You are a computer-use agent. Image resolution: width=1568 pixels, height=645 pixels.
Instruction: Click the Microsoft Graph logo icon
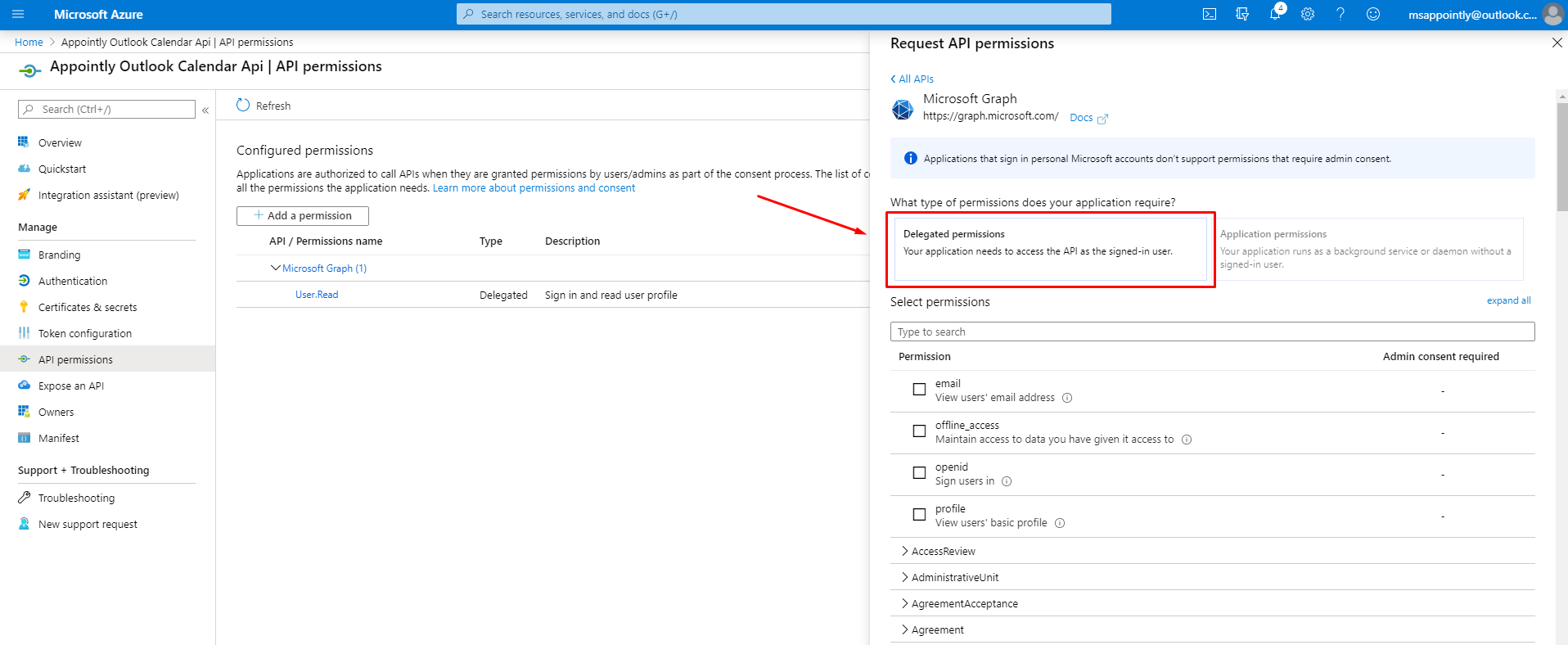point(903,109)
